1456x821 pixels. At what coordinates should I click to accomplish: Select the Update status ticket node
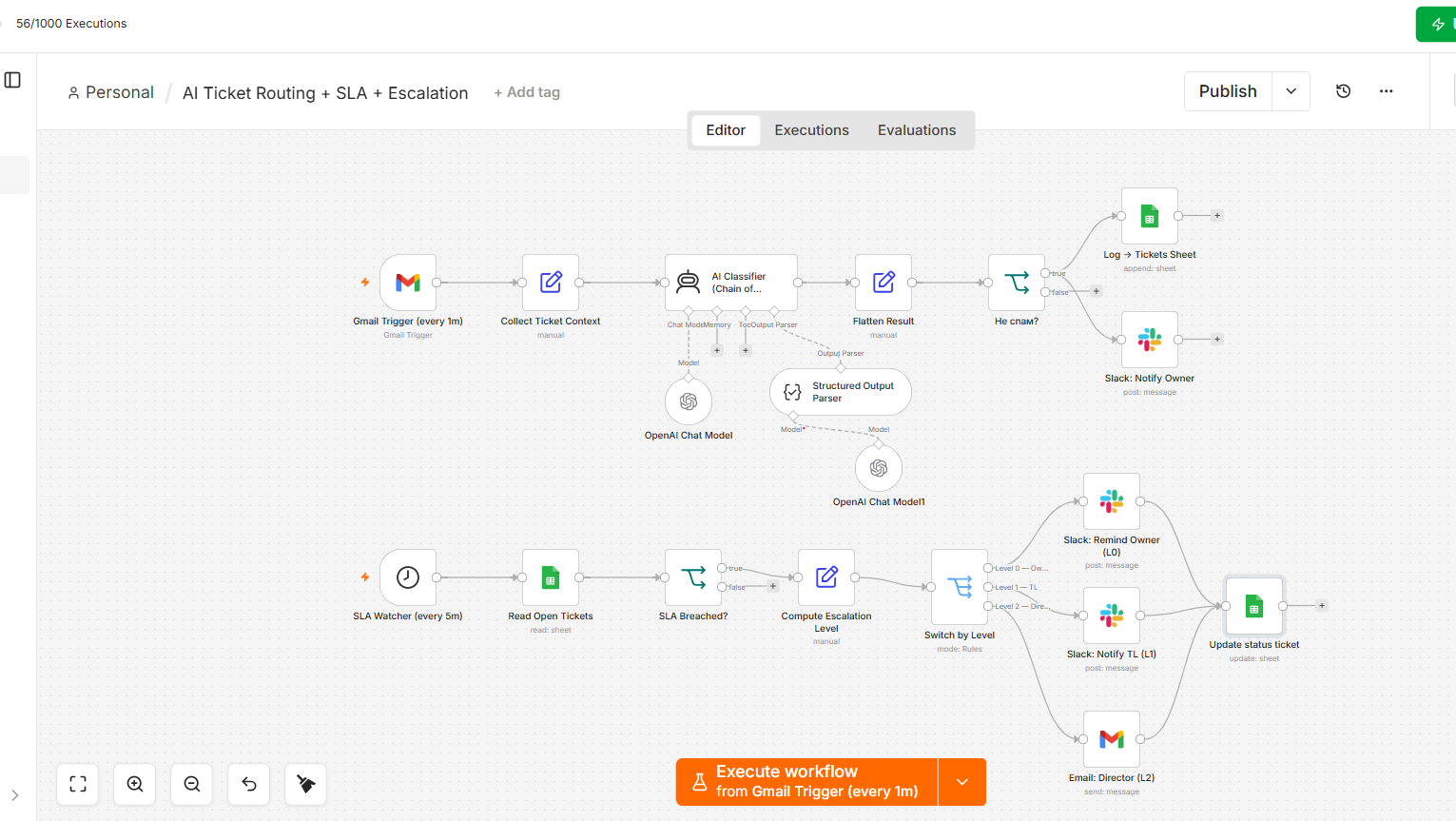1254,606
